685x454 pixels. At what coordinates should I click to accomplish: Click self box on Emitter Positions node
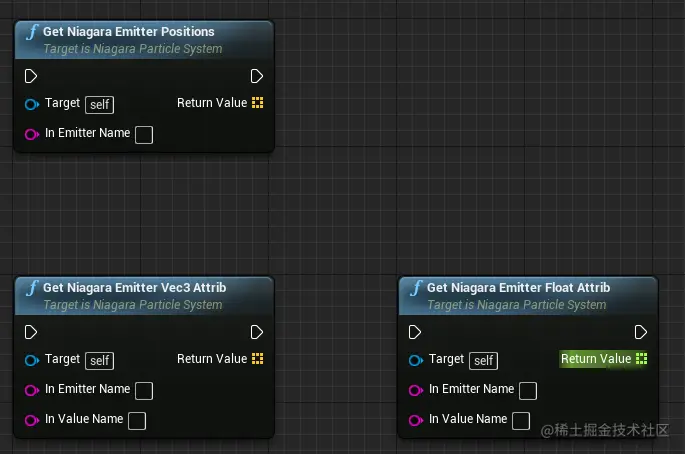(x=100, y=105)
